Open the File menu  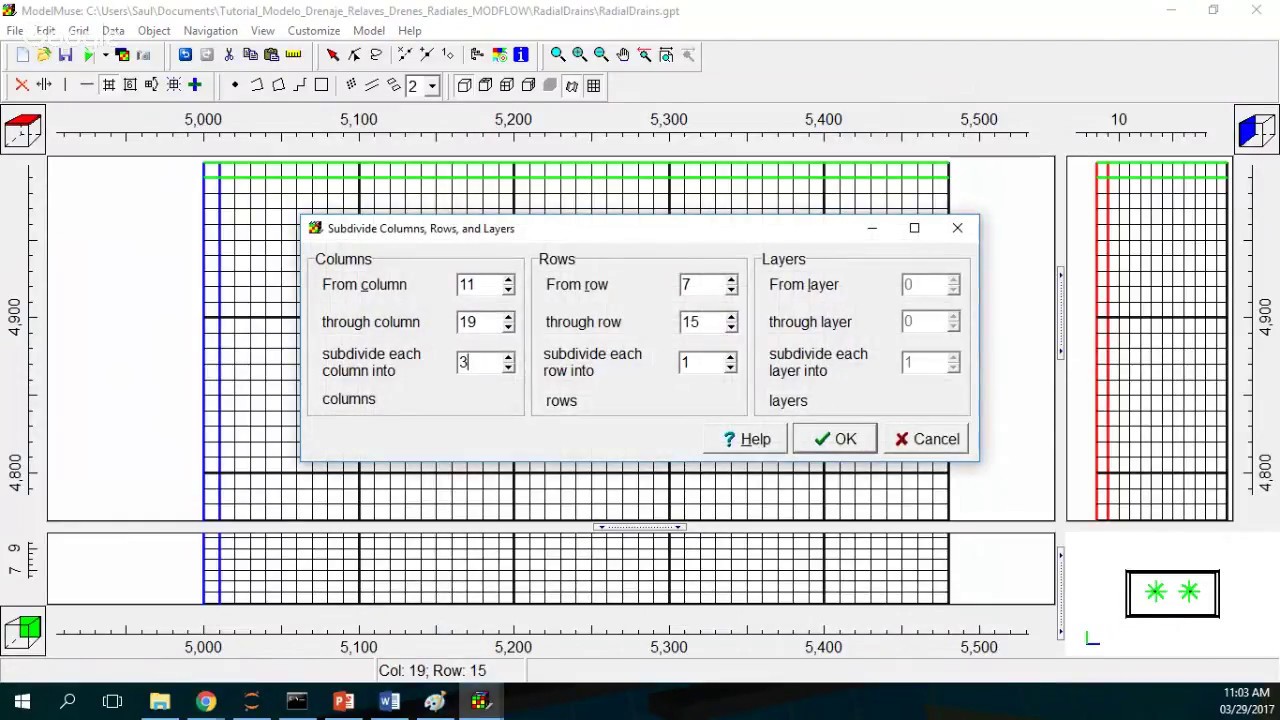point(15,31)
